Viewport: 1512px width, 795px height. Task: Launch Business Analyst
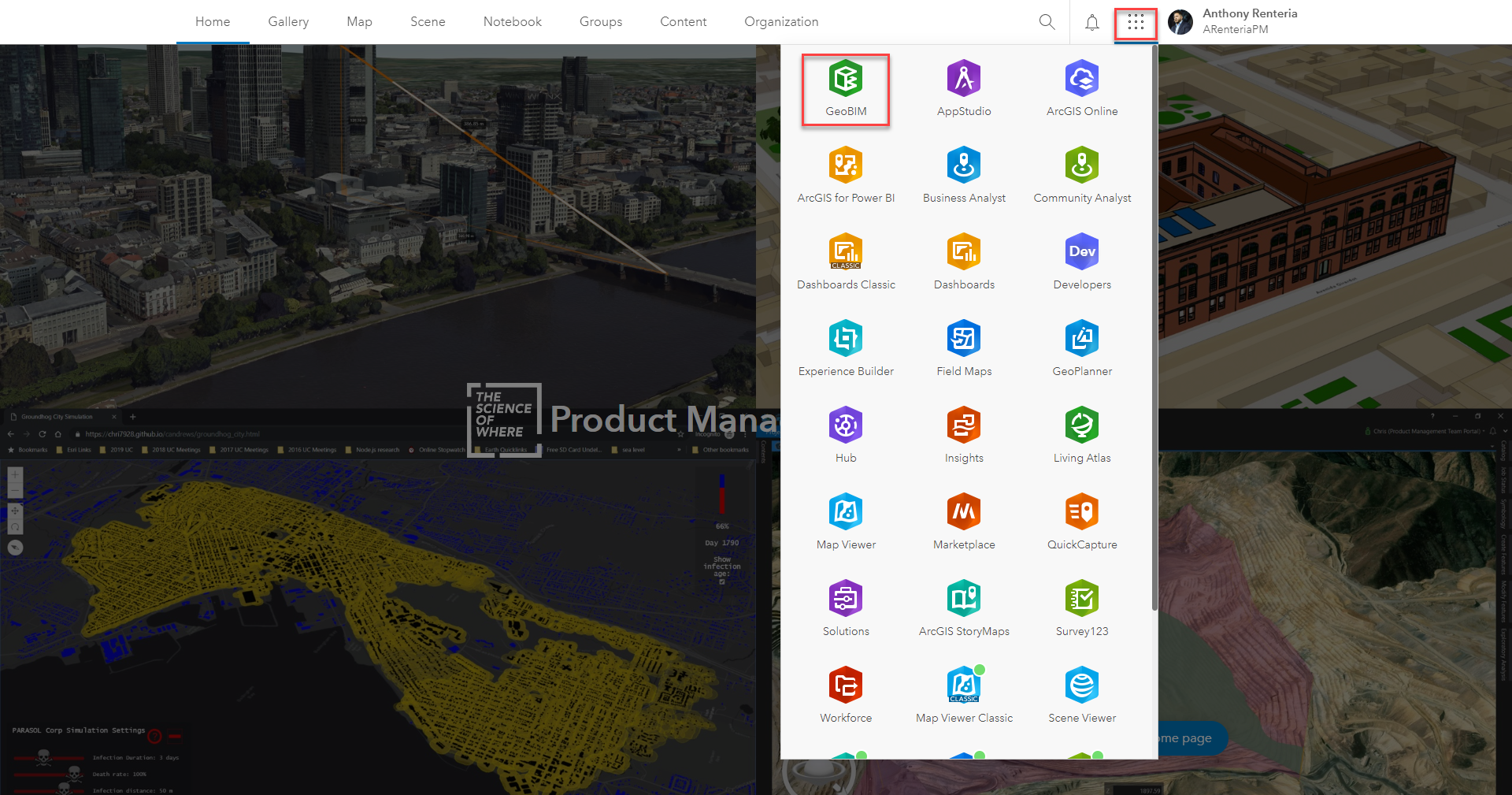tap(964, 173)
